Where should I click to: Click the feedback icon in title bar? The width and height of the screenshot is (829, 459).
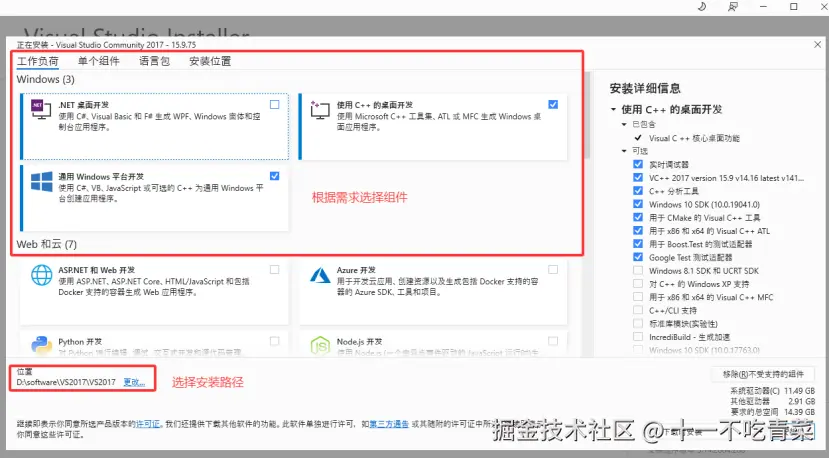732,7
